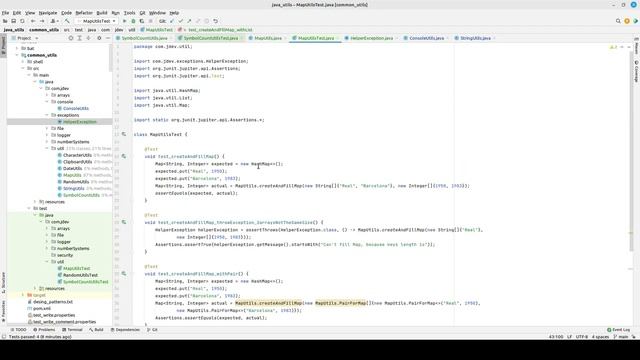The width and height of the screenshot is (640, 360).
Task: Switch to StringUtils.java editor tab
Action: [x=475, y=38]
